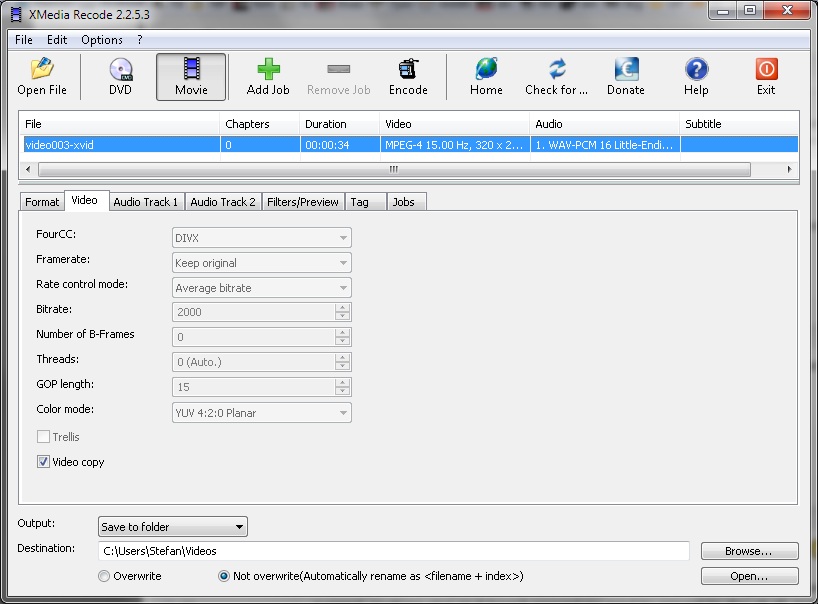818x604 pixels.
Task: Switch to the Format tab
Action: (x=42, y=202)
